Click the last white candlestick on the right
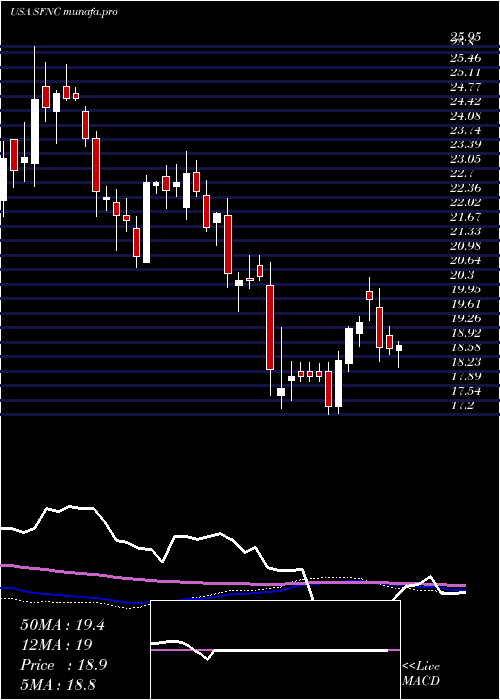The width and height of the screenshot is (500, 700). pos(399,348)
